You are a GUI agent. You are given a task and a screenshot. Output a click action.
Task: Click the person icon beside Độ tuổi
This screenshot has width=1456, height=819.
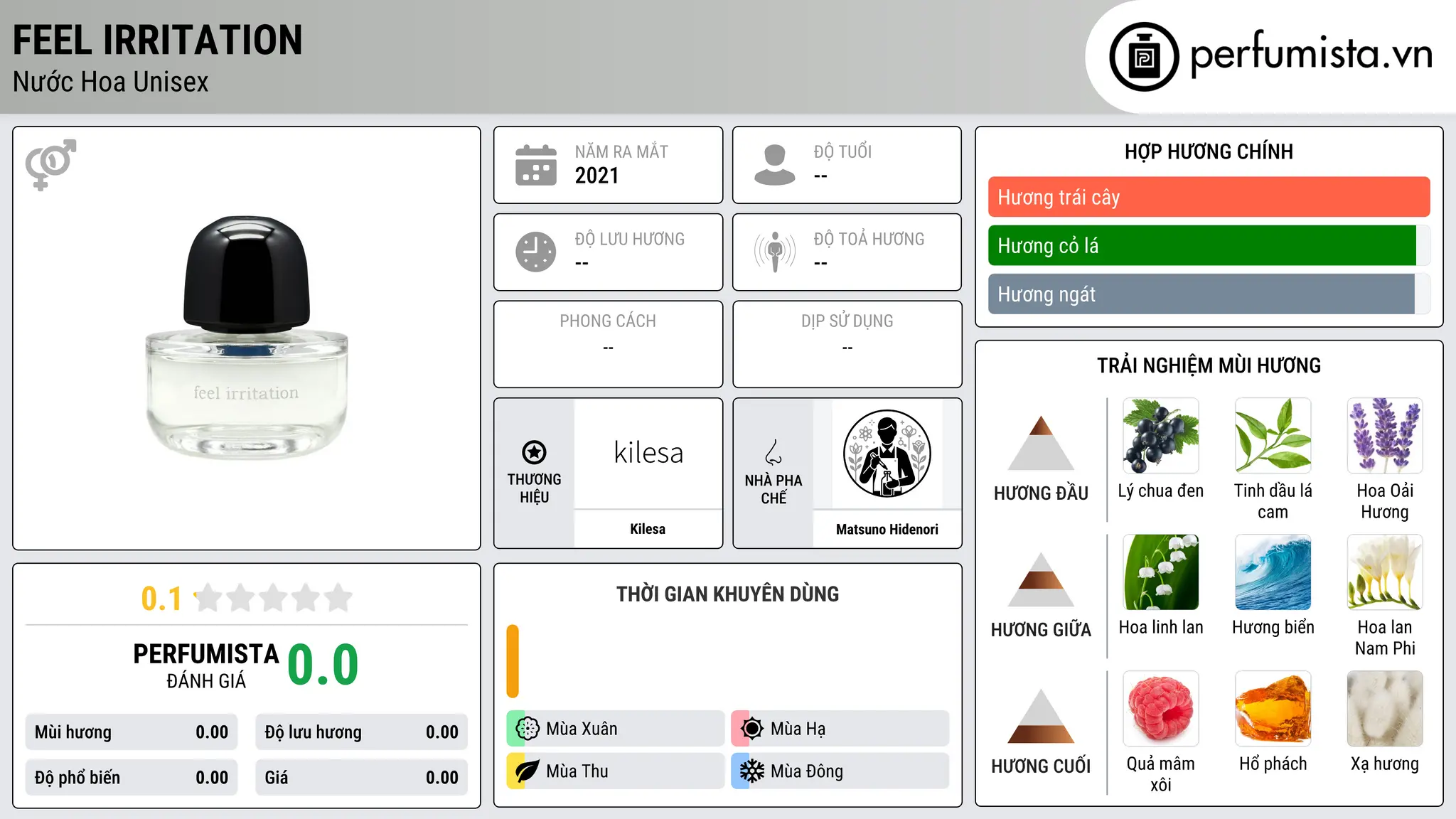pos(775,165)
